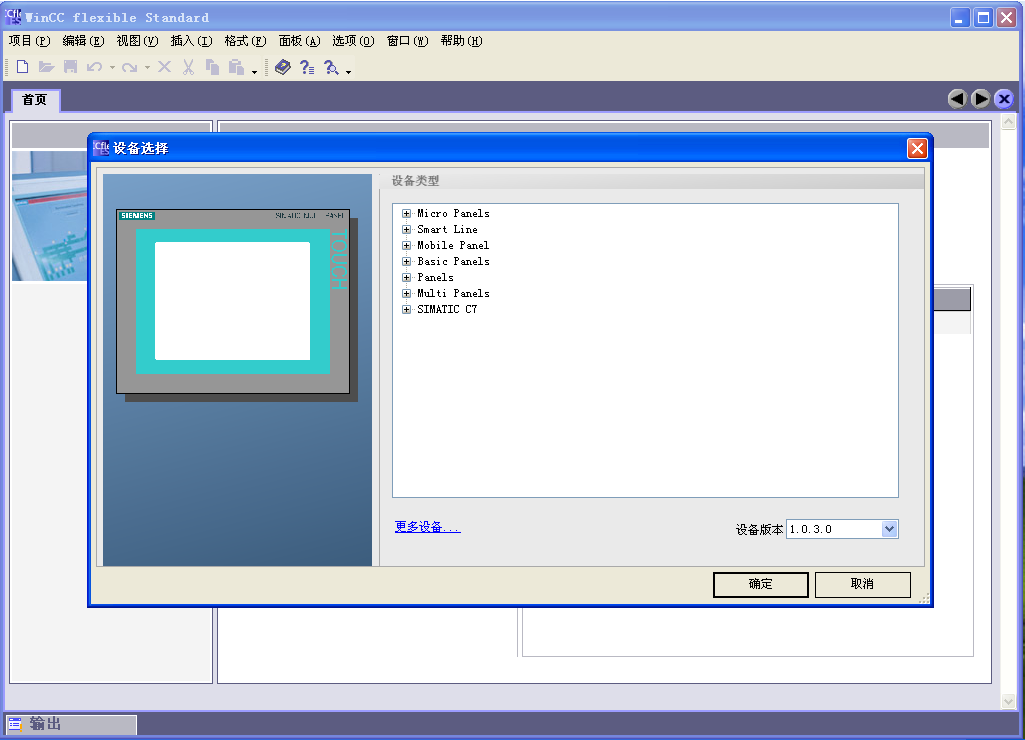Switch to the 首页 tab

(x=35, y=100)
